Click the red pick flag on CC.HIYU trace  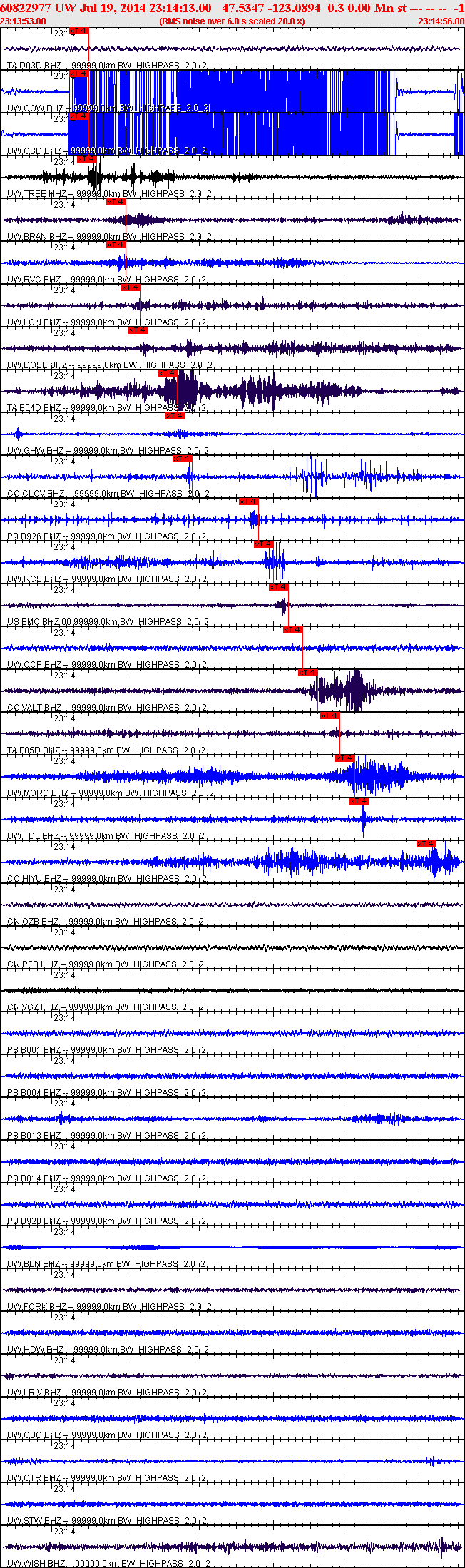pyautogui.click(x=426, y=844)
